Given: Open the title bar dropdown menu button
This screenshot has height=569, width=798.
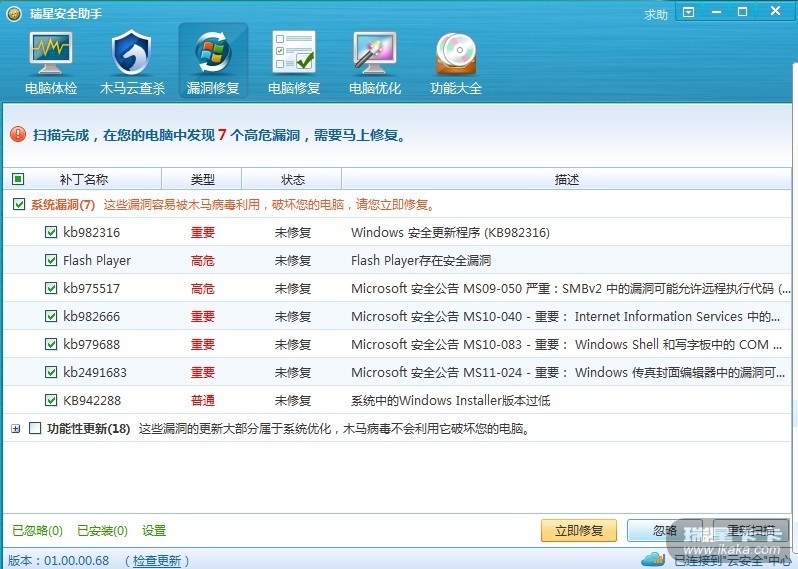Looking at the screenshot, I should (x=689, y=12).
